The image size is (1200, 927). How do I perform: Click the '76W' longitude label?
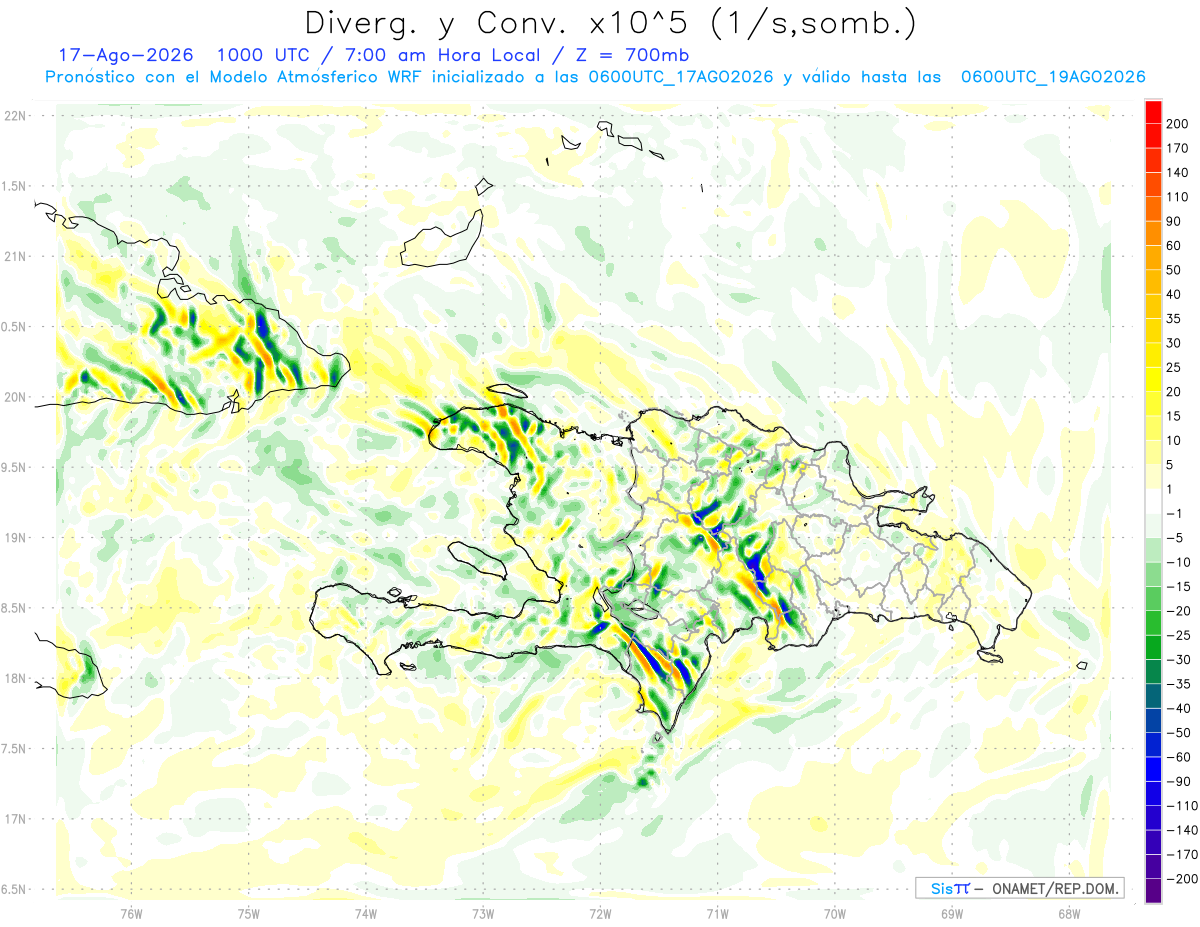click(131, 914)
